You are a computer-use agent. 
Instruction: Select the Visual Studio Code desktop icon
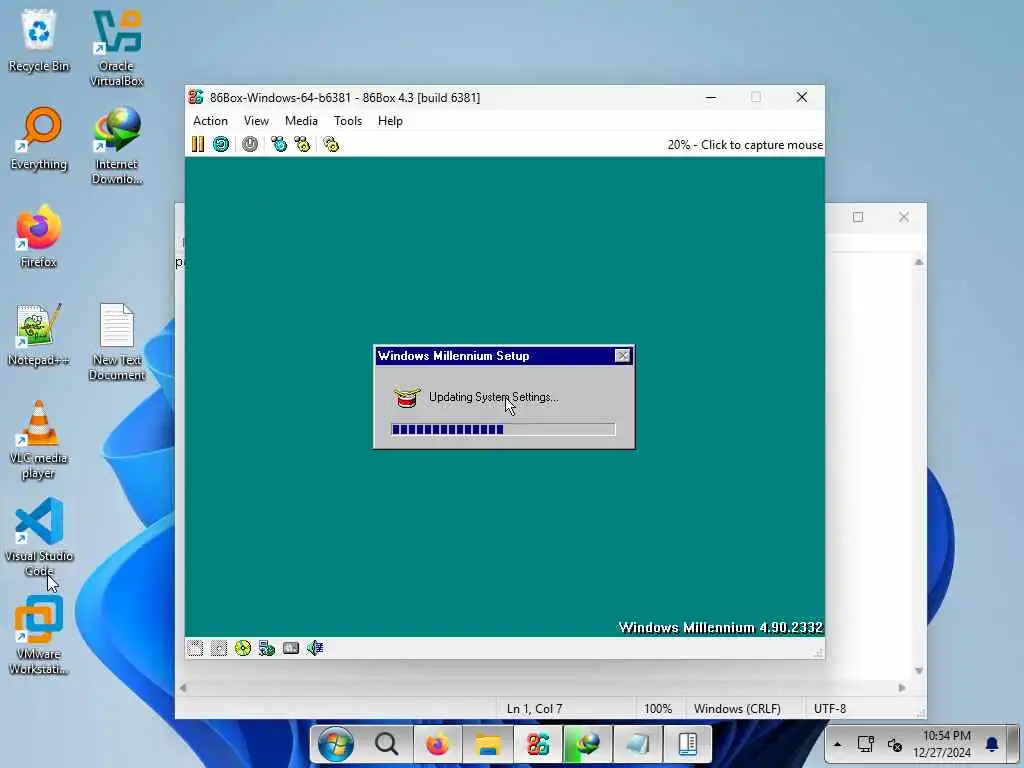coord(39,537)
